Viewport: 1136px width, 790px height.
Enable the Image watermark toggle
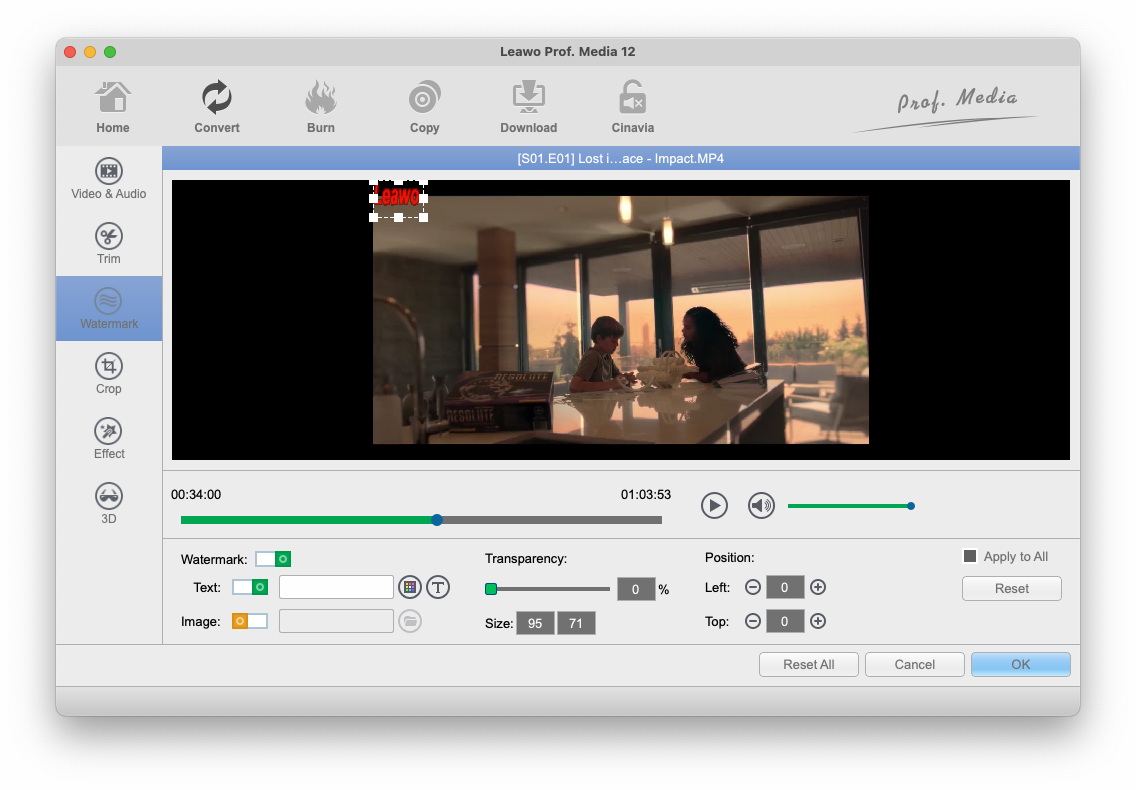pyautogui.click(x=250, y=622)
